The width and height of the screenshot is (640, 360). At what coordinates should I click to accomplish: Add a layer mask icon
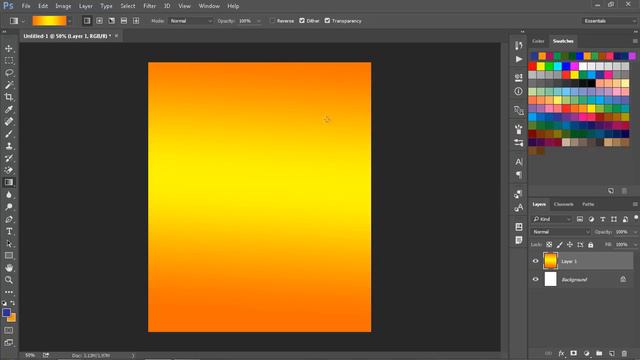click(x=573, y=353)
